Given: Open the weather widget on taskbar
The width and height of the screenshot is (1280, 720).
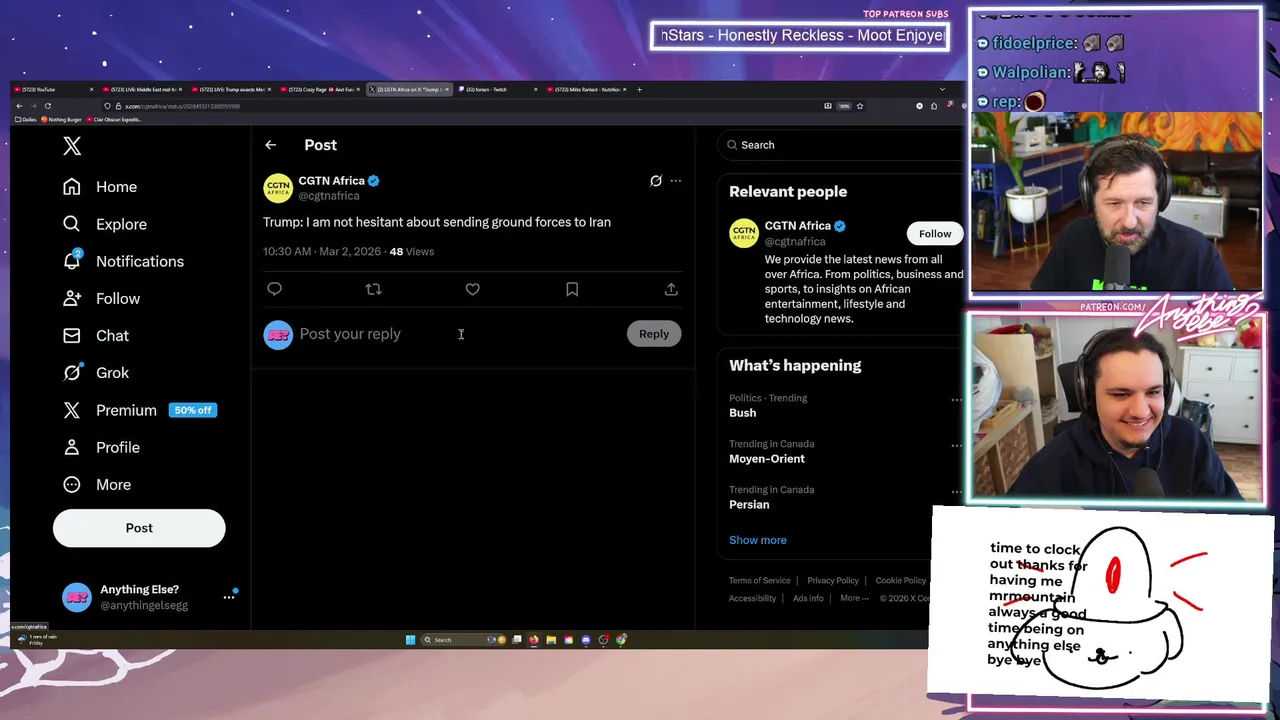Looking at the screenshot, I should [36, 640].
